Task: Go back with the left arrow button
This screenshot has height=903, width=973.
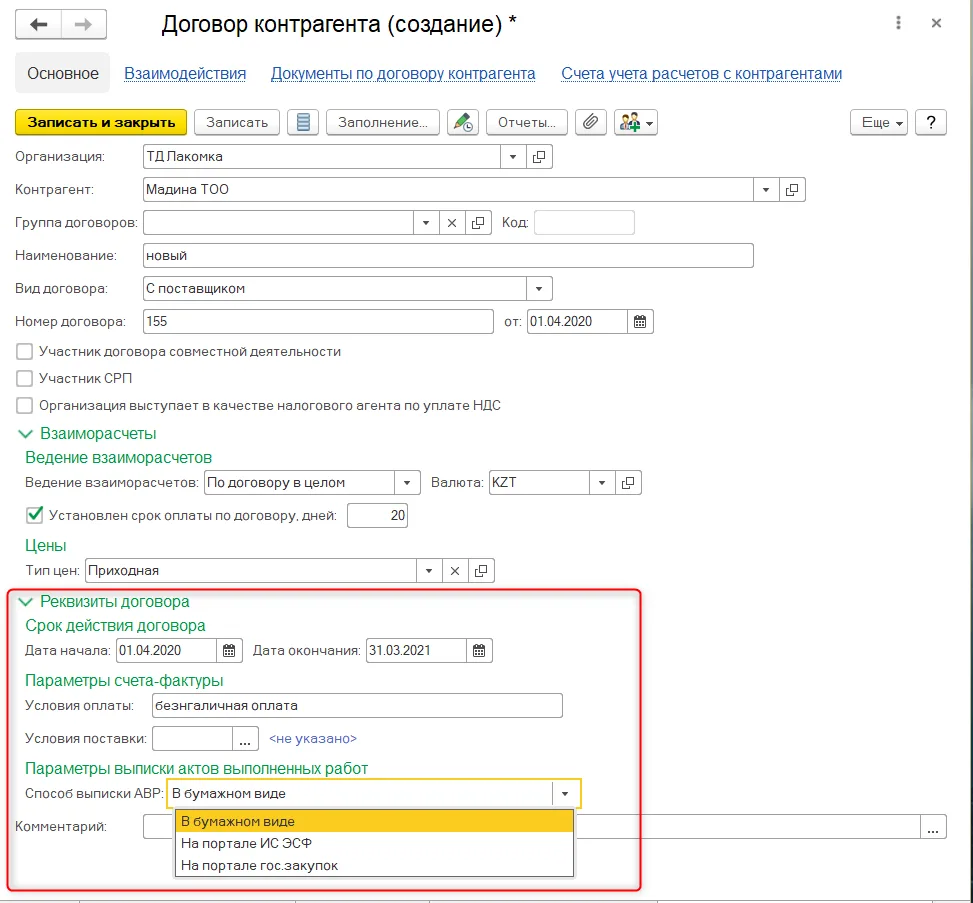Action: tap(38, 25)
